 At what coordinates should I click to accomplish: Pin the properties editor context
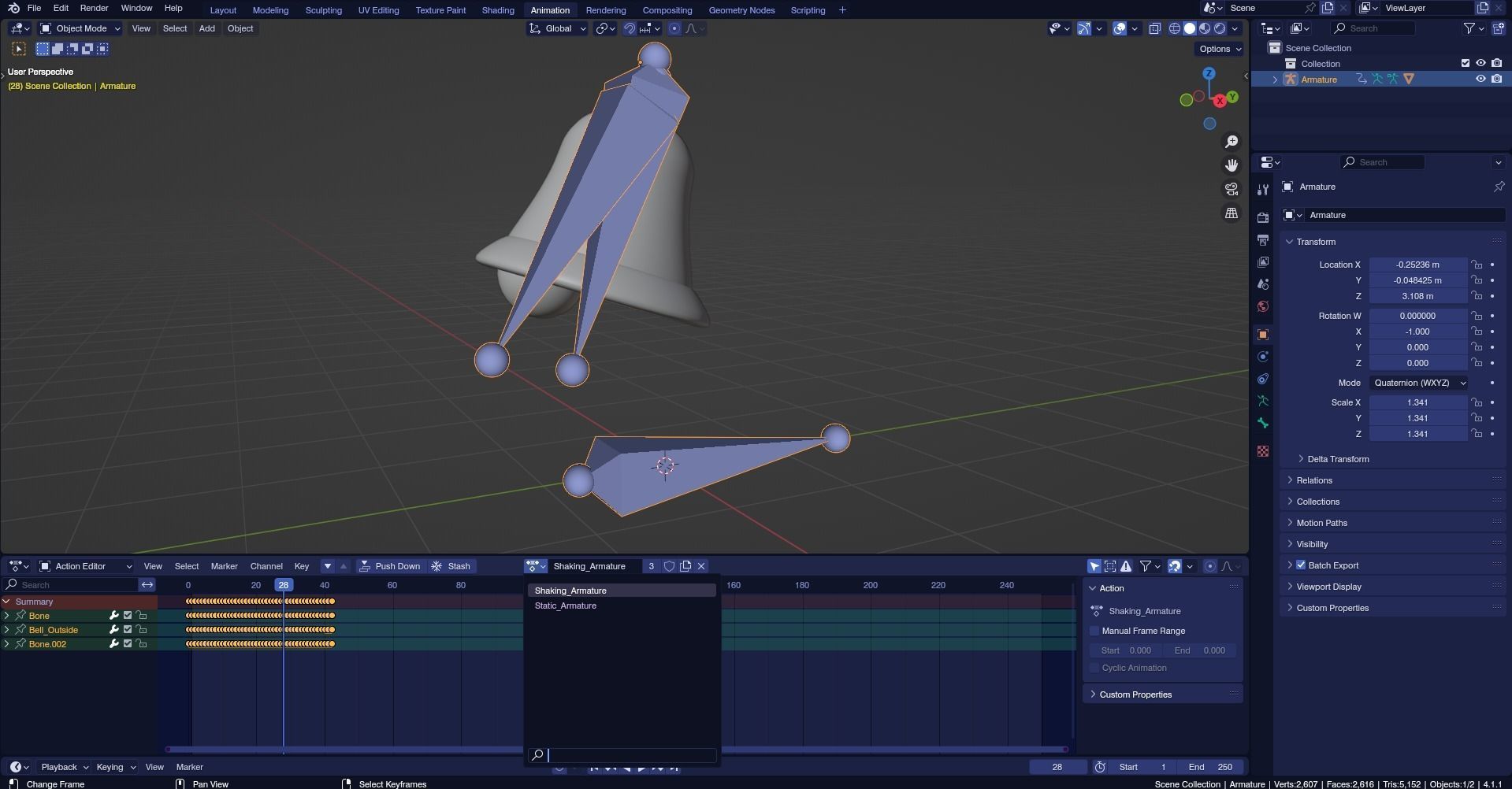(1499, 187)
